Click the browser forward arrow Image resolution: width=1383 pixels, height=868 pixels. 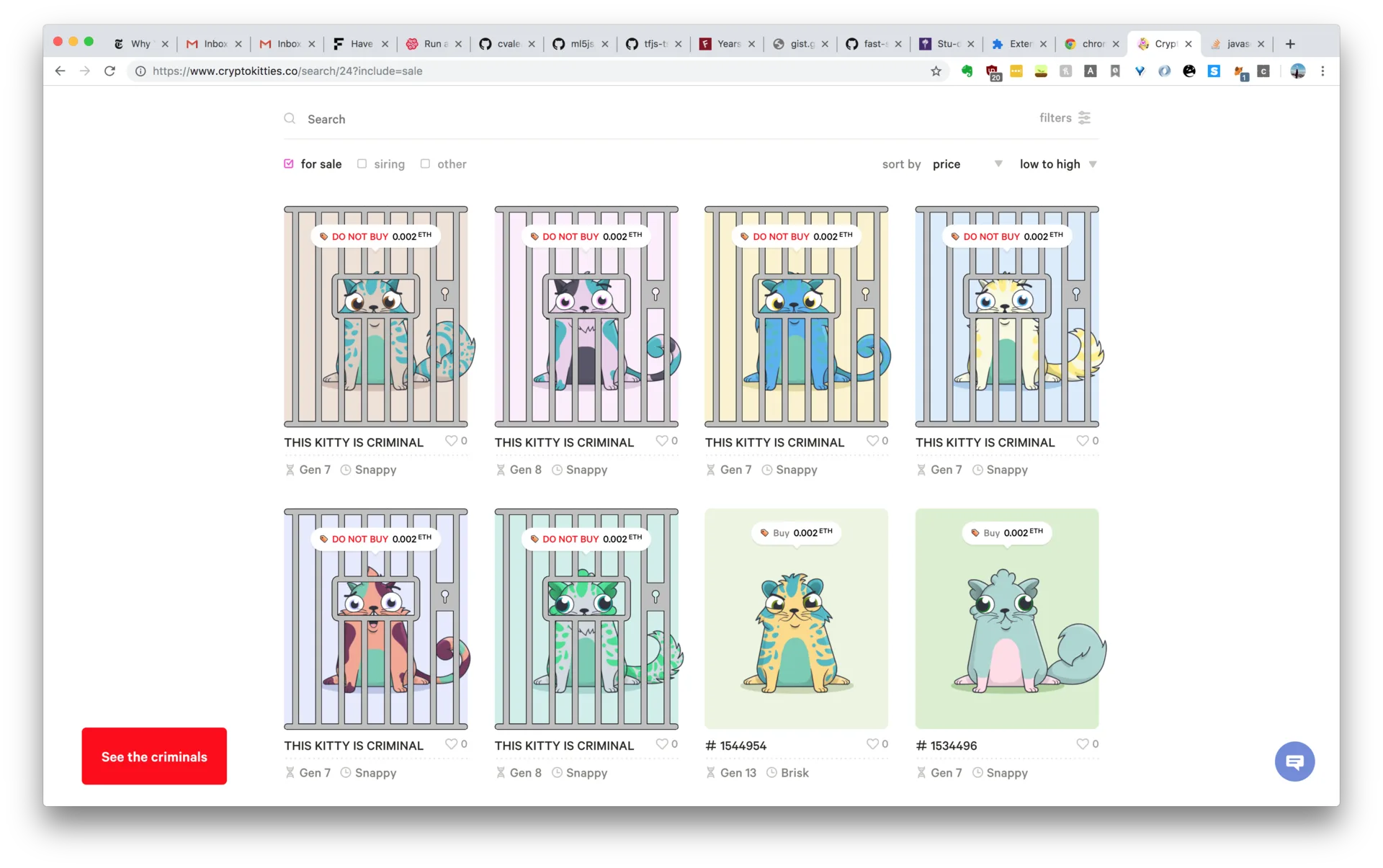[85, 71]
